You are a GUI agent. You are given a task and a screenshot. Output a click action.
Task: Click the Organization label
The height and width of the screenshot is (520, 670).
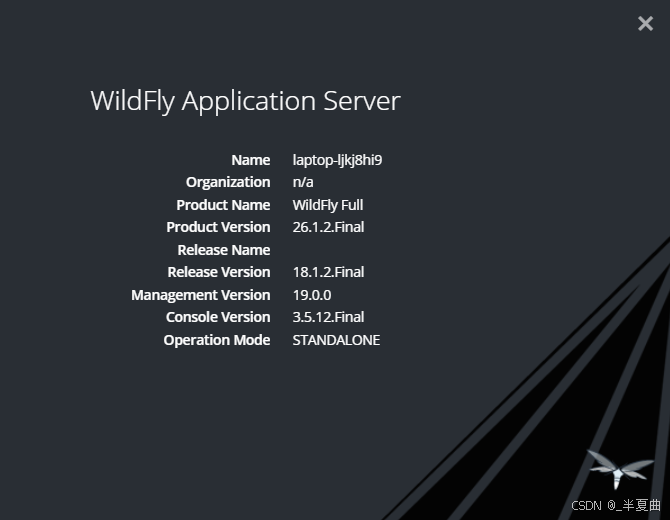point(228,182)
